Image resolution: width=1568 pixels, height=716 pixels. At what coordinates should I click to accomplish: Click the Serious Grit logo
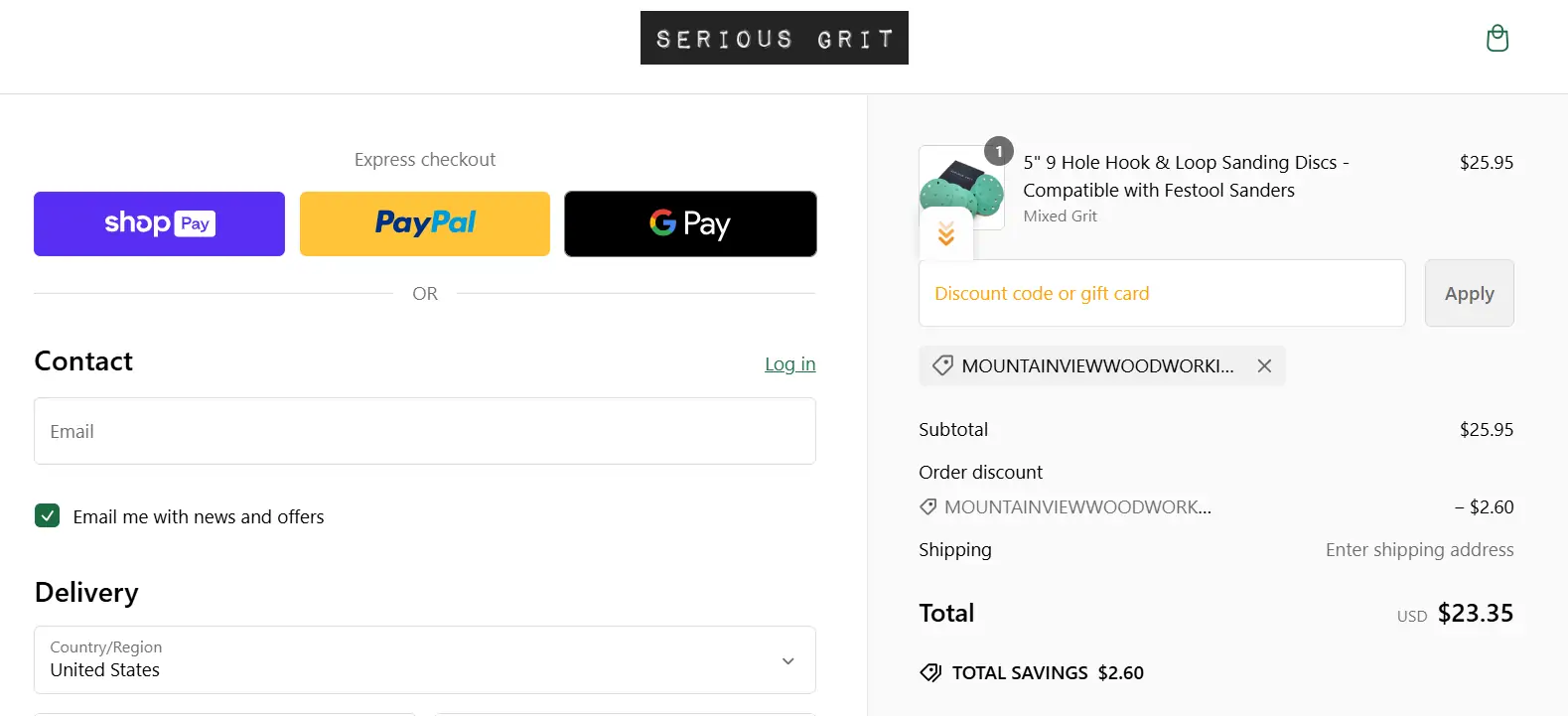775,38
